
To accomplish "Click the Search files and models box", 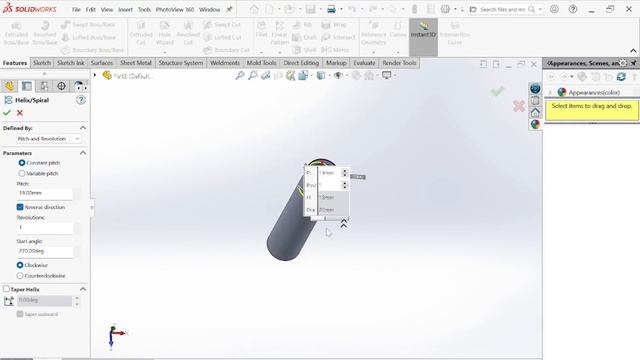I will tap(502, 9).
